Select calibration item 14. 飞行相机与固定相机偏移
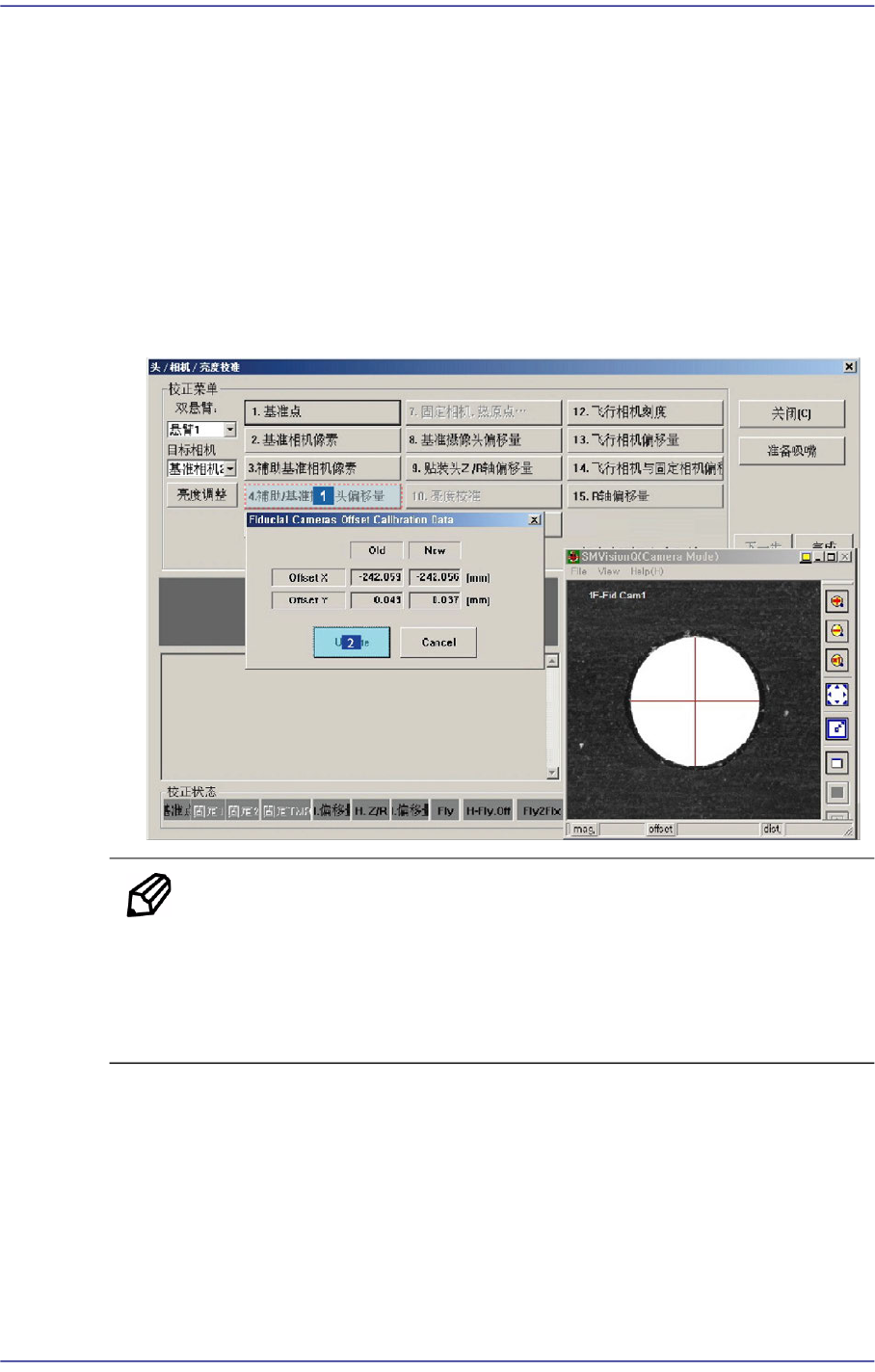The image size is (875, 1372). [645, 467]
